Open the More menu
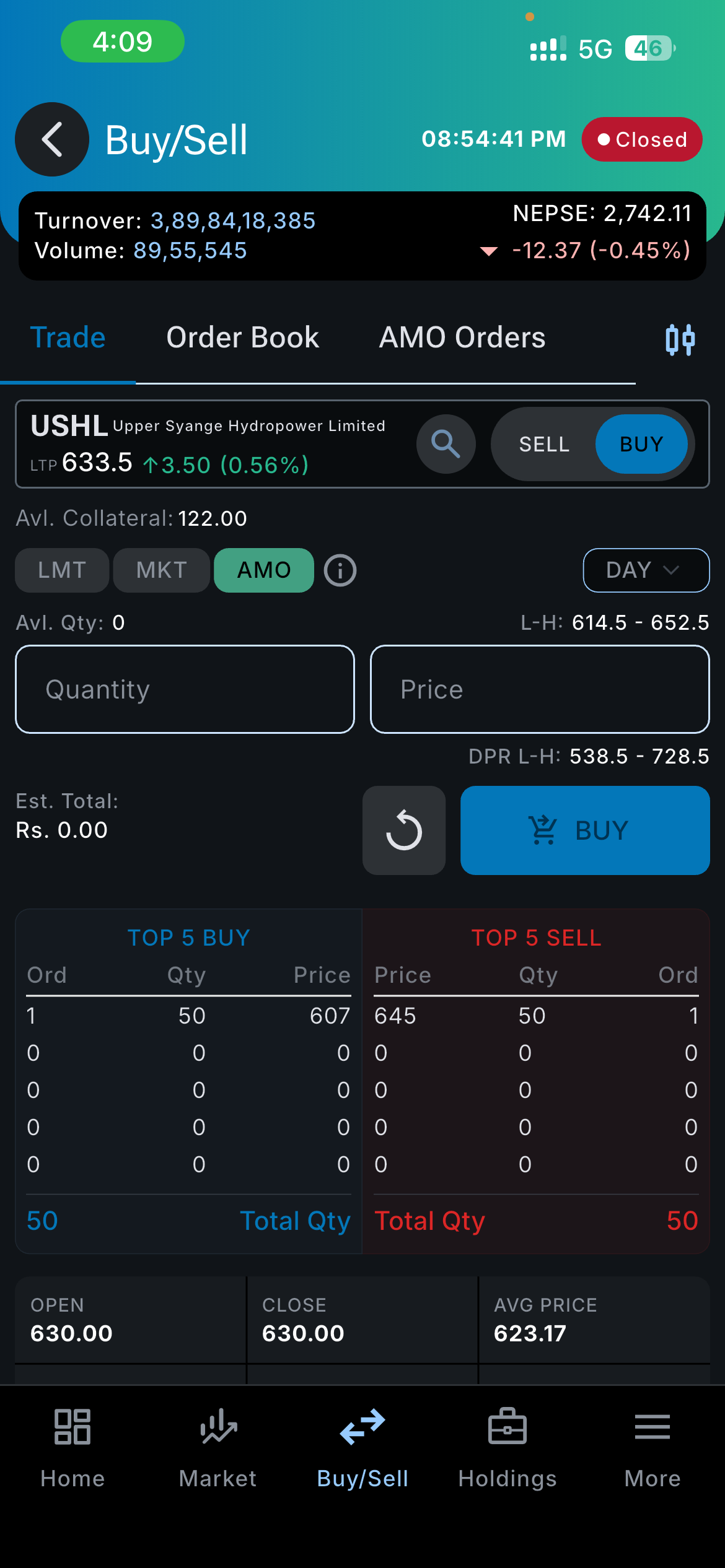Screen dimensions: 725x1568 coord(652,1449)
